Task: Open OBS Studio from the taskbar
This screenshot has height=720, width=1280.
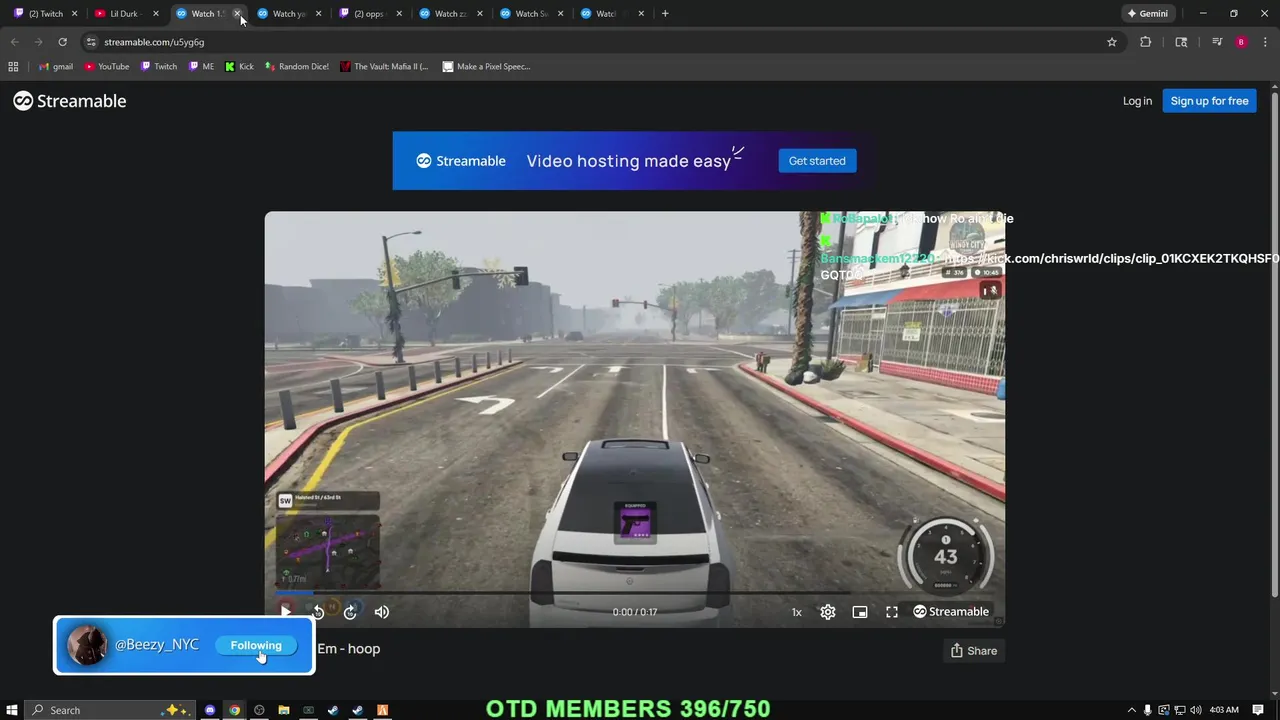Action: [x=259, y=710]
